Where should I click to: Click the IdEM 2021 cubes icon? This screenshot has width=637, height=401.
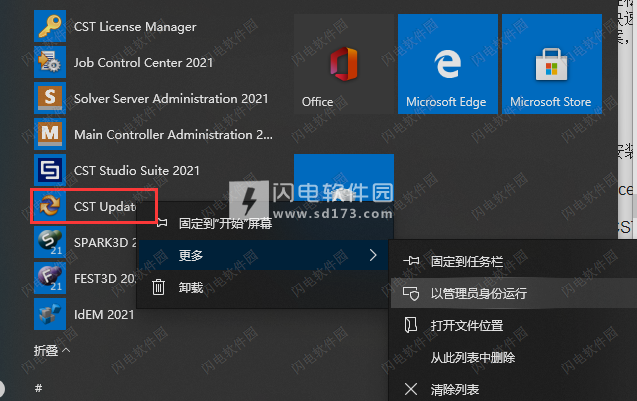point(50,314)
